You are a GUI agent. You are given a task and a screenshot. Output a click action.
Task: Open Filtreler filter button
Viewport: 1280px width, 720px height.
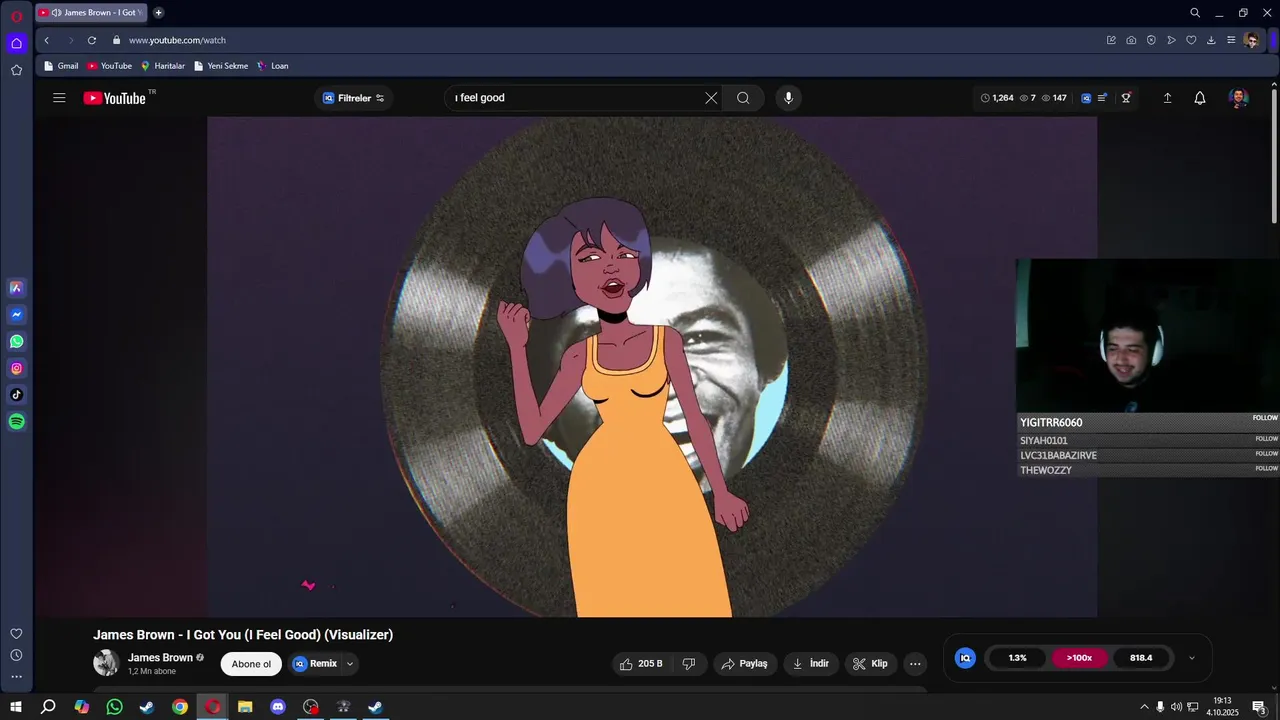[x=354, y=98]
